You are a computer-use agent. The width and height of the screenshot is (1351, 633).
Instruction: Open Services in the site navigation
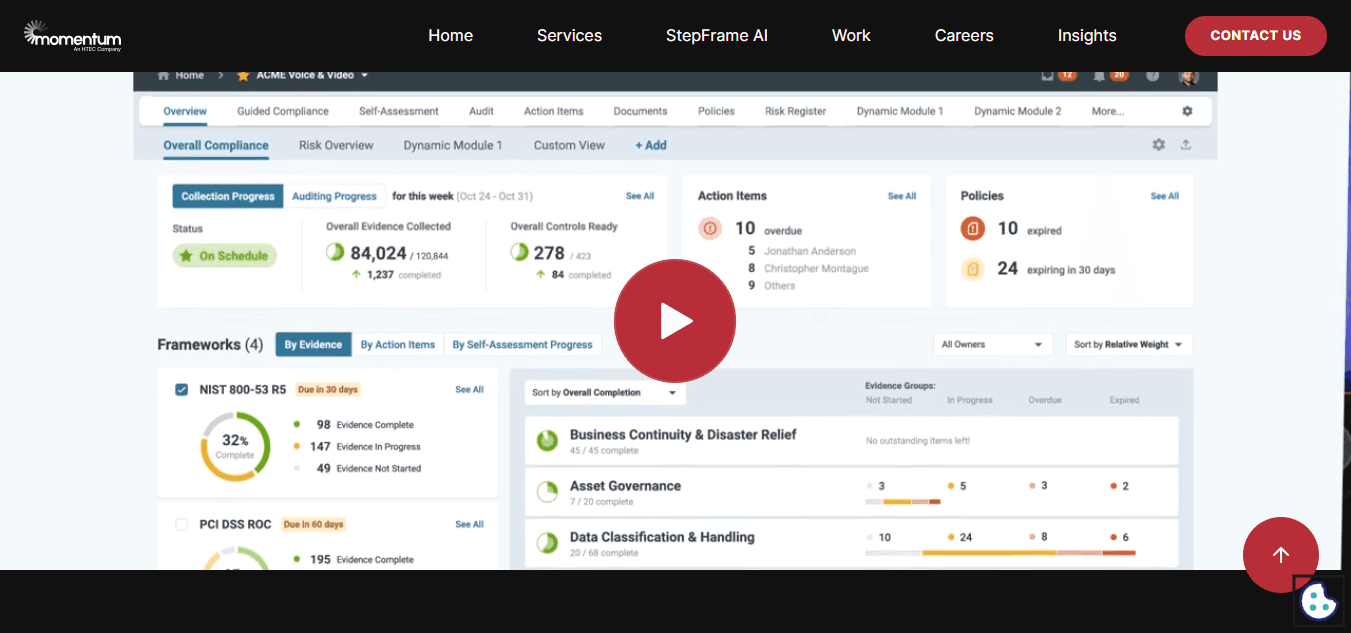[x=569, y=36]
